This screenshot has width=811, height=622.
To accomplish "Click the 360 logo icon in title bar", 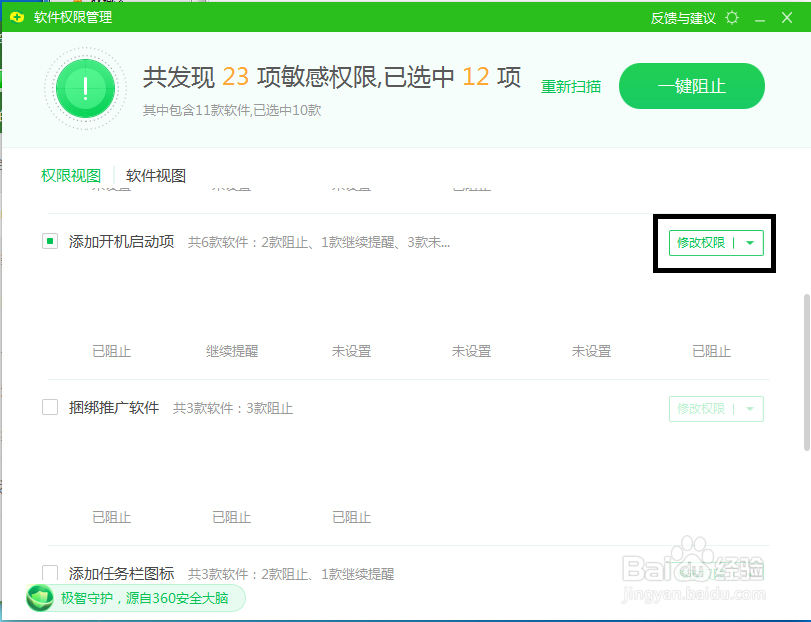I will coord(17,18).
